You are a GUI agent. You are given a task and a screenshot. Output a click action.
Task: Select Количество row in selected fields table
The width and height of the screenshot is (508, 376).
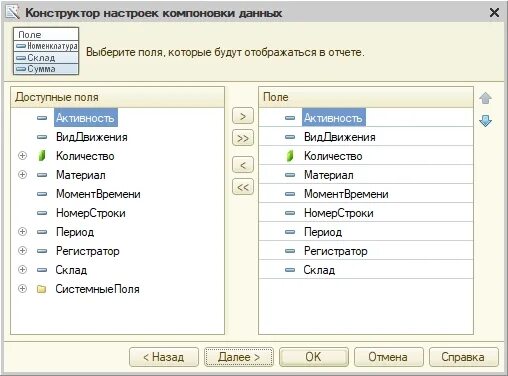tap(366, 155)
